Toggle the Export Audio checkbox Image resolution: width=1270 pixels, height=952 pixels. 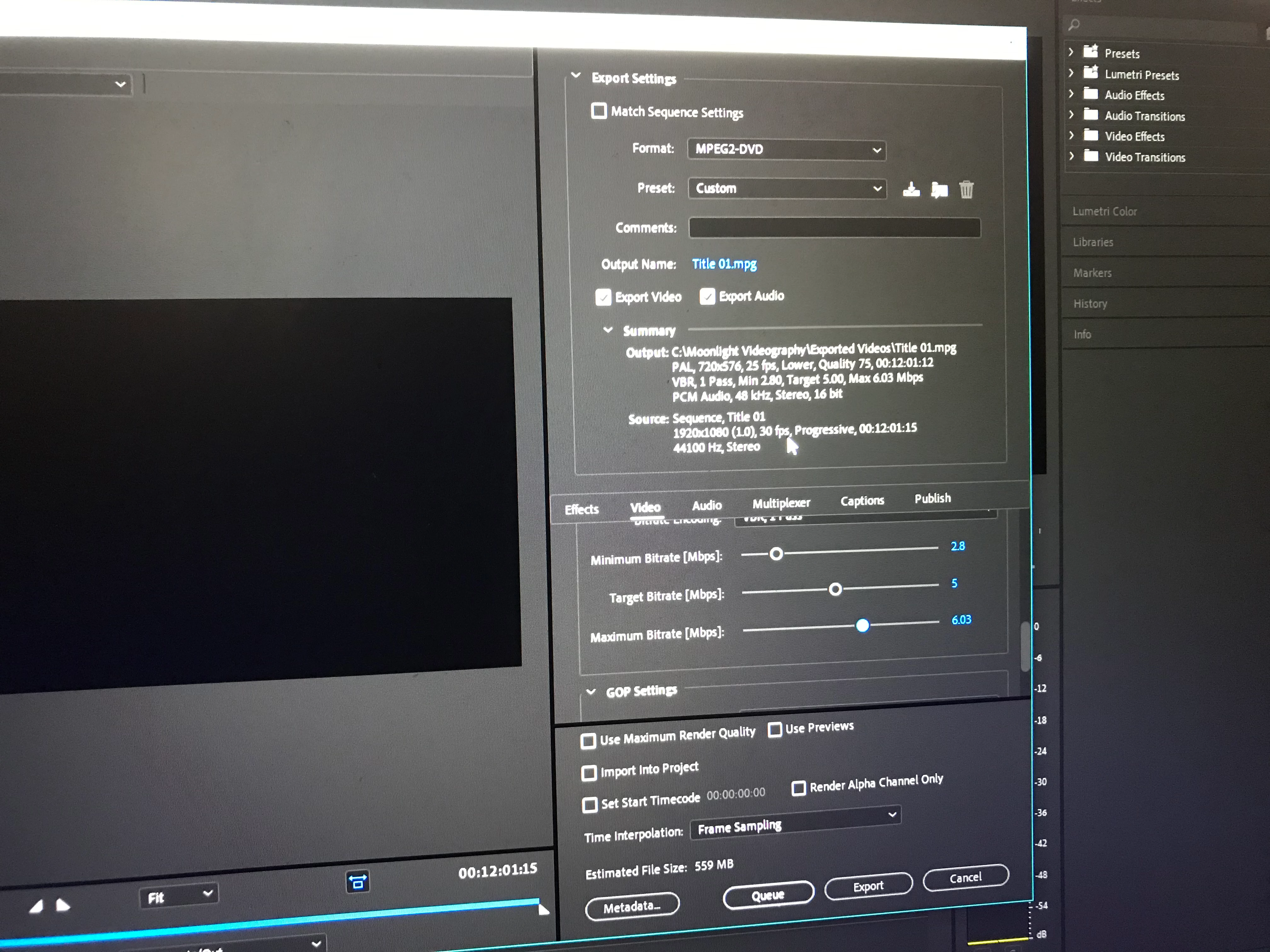pyautogui.click(x=707, y=296)
